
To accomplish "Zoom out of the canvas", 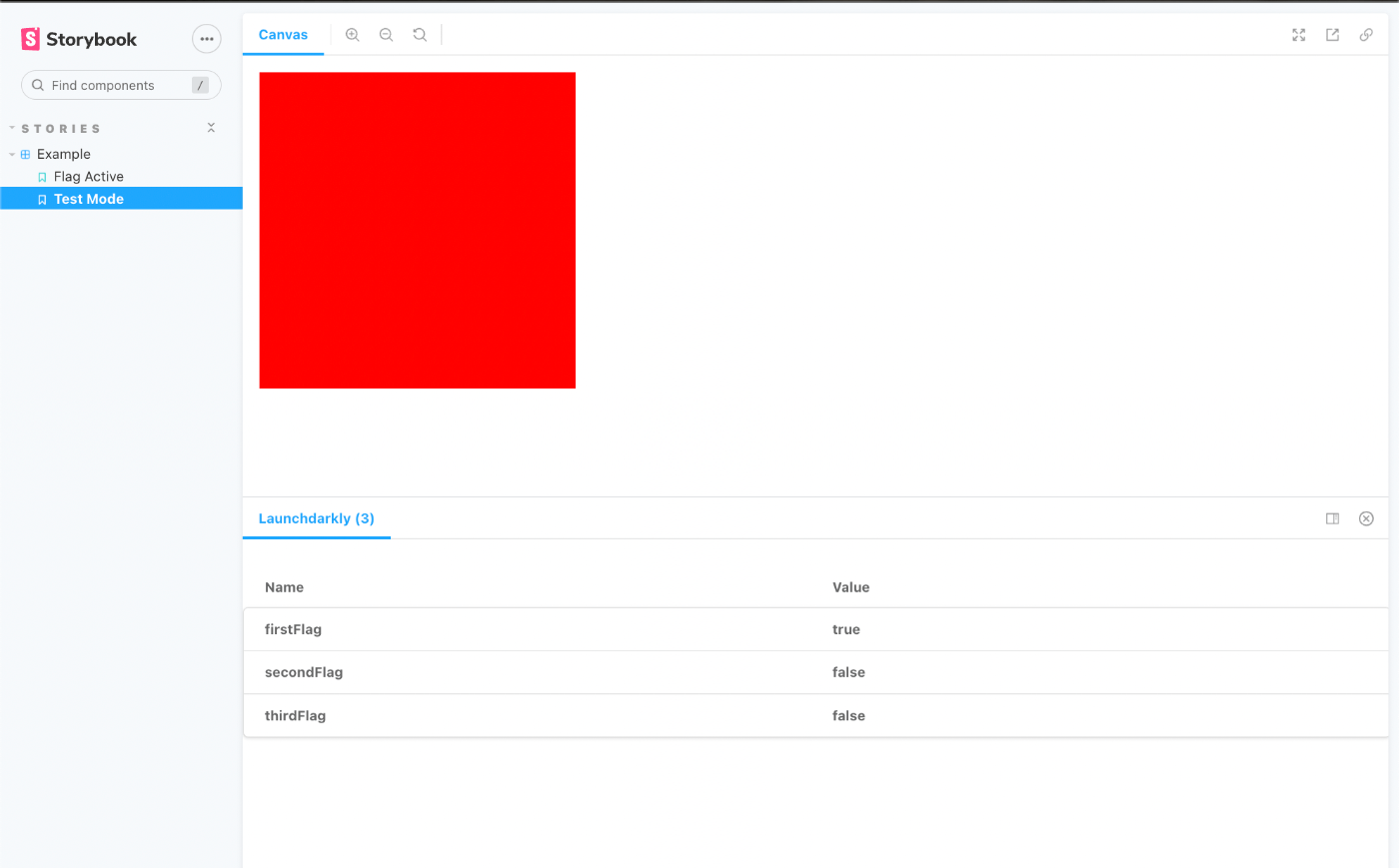I will tap(386, 34).
